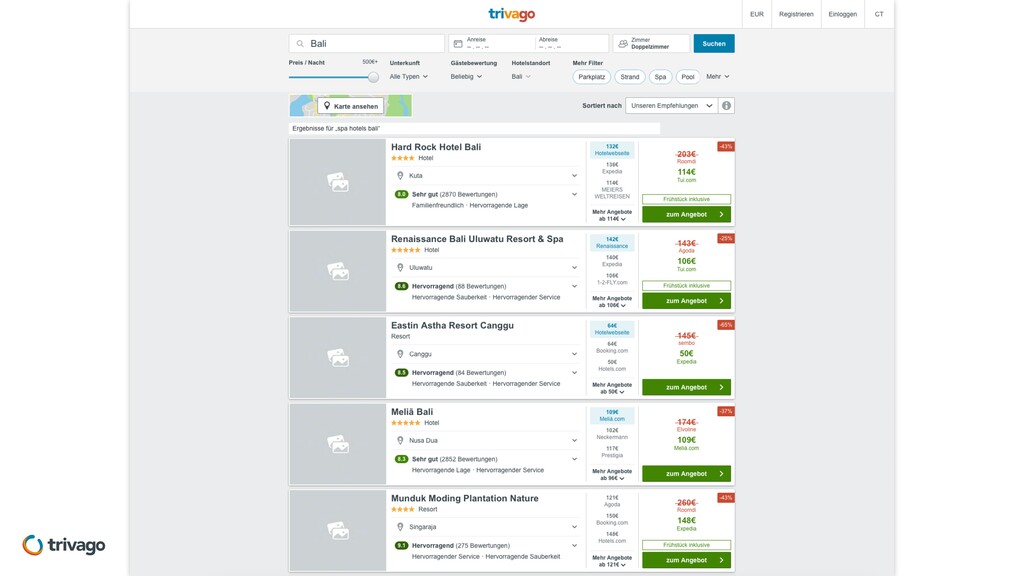Click the -43% discount tag for Hard Rock Hotel
Viewport: 1024px width, 576px height.
point(726,147)
